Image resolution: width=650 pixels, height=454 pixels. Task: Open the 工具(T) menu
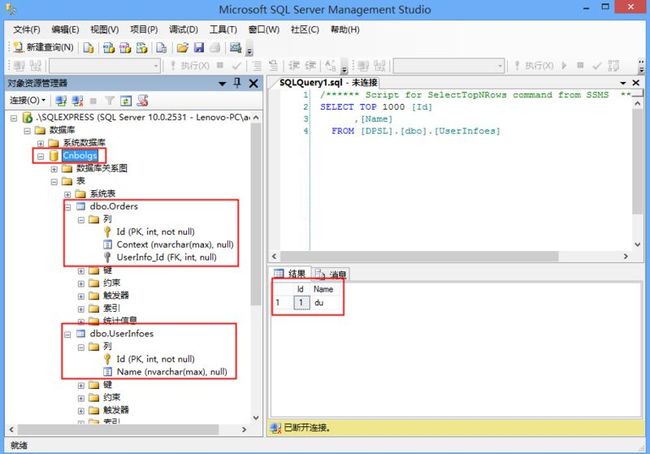223,29
